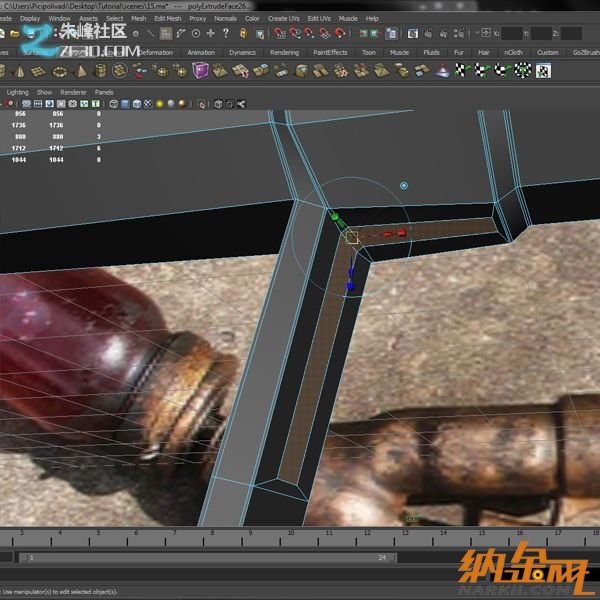Open the Create UVs menu
This screenshot has width=600, height=600.
283,18
